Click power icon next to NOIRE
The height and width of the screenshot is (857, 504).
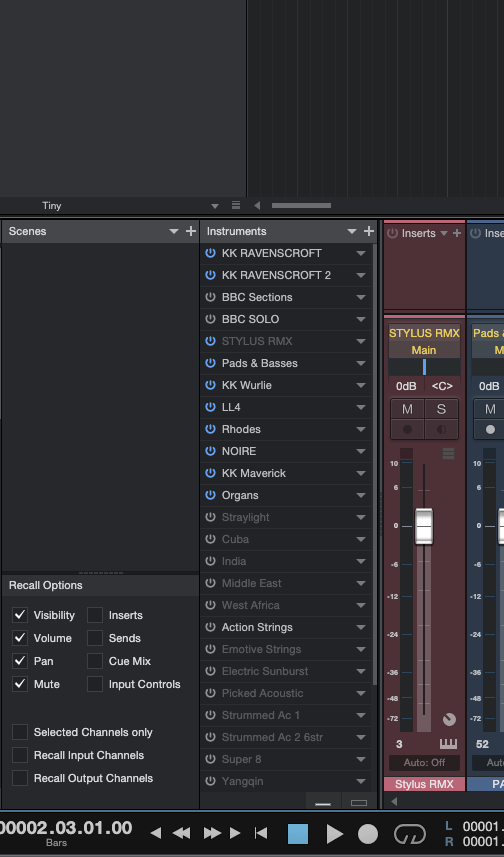210,451
